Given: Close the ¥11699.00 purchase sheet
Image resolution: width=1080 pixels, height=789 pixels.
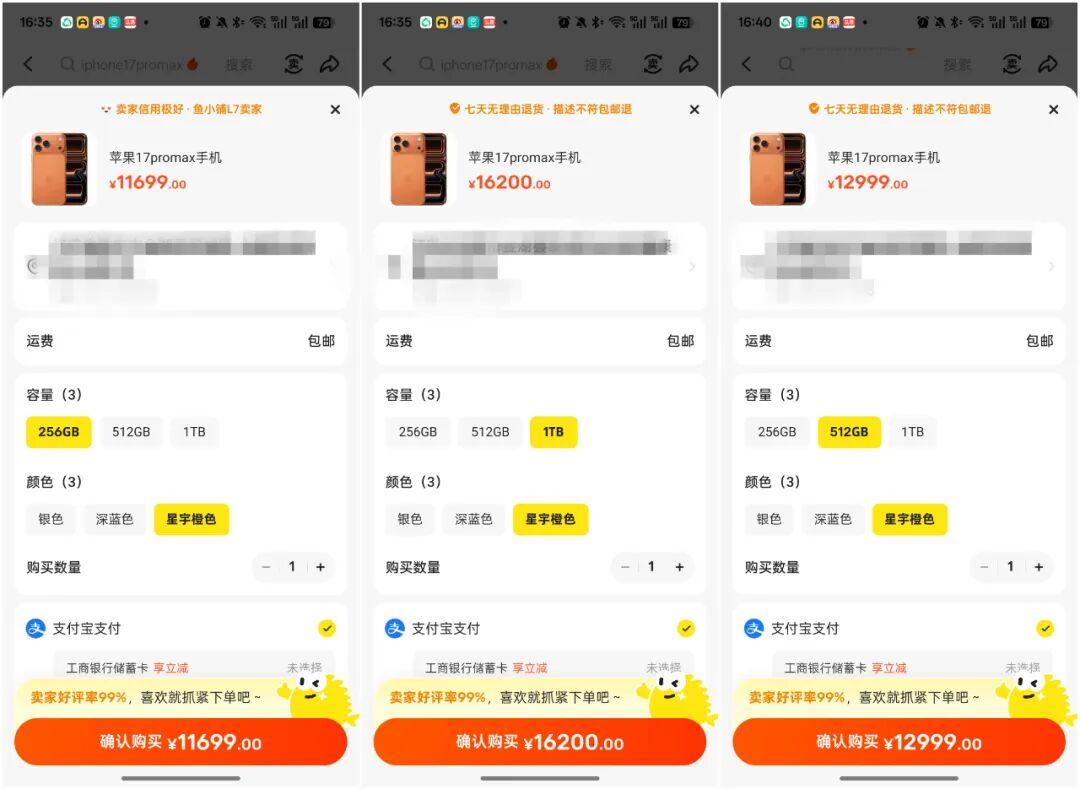Looking at the screenshot, I should click(x=335, y=109).
